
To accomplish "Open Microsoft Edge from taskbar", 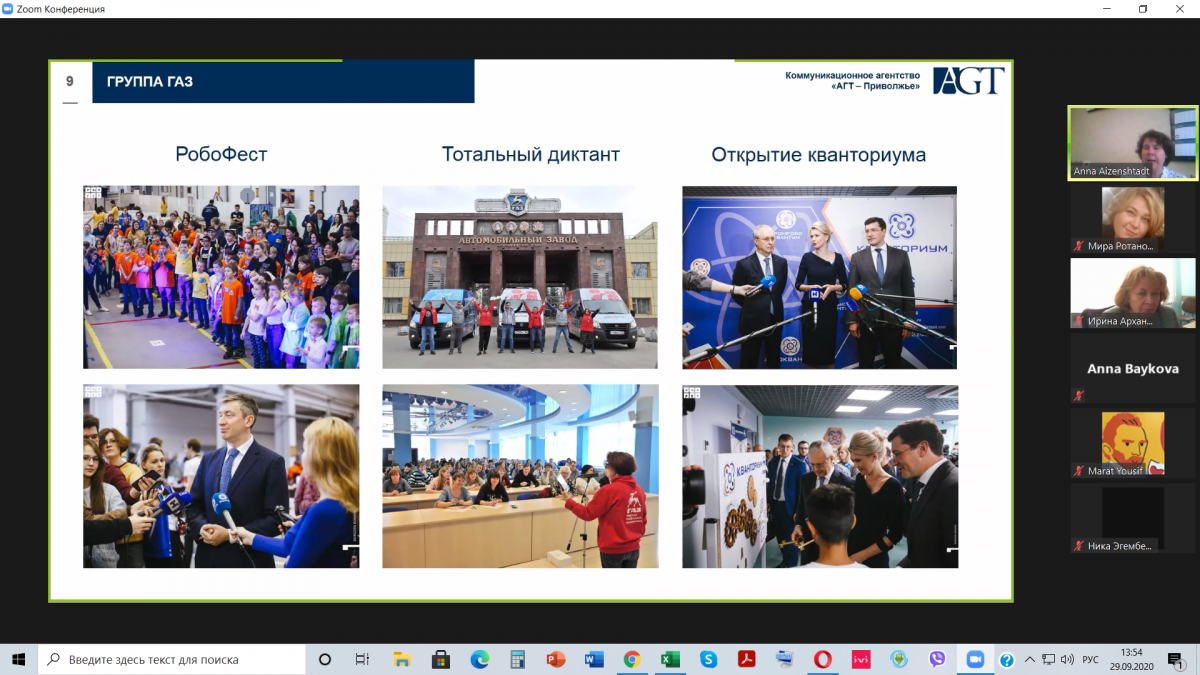I will 479,659.
